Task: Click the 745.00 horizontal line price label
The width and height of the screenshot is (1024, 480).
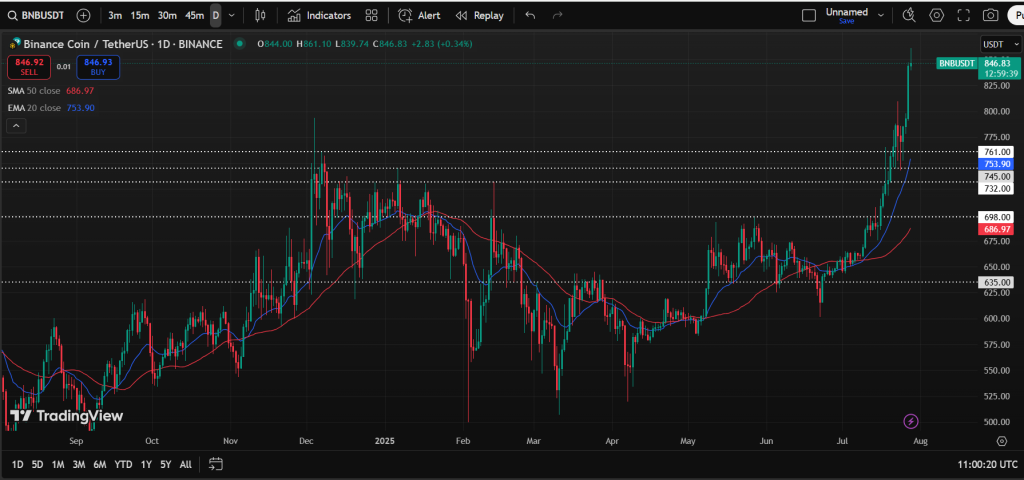Action: (997, 176)
